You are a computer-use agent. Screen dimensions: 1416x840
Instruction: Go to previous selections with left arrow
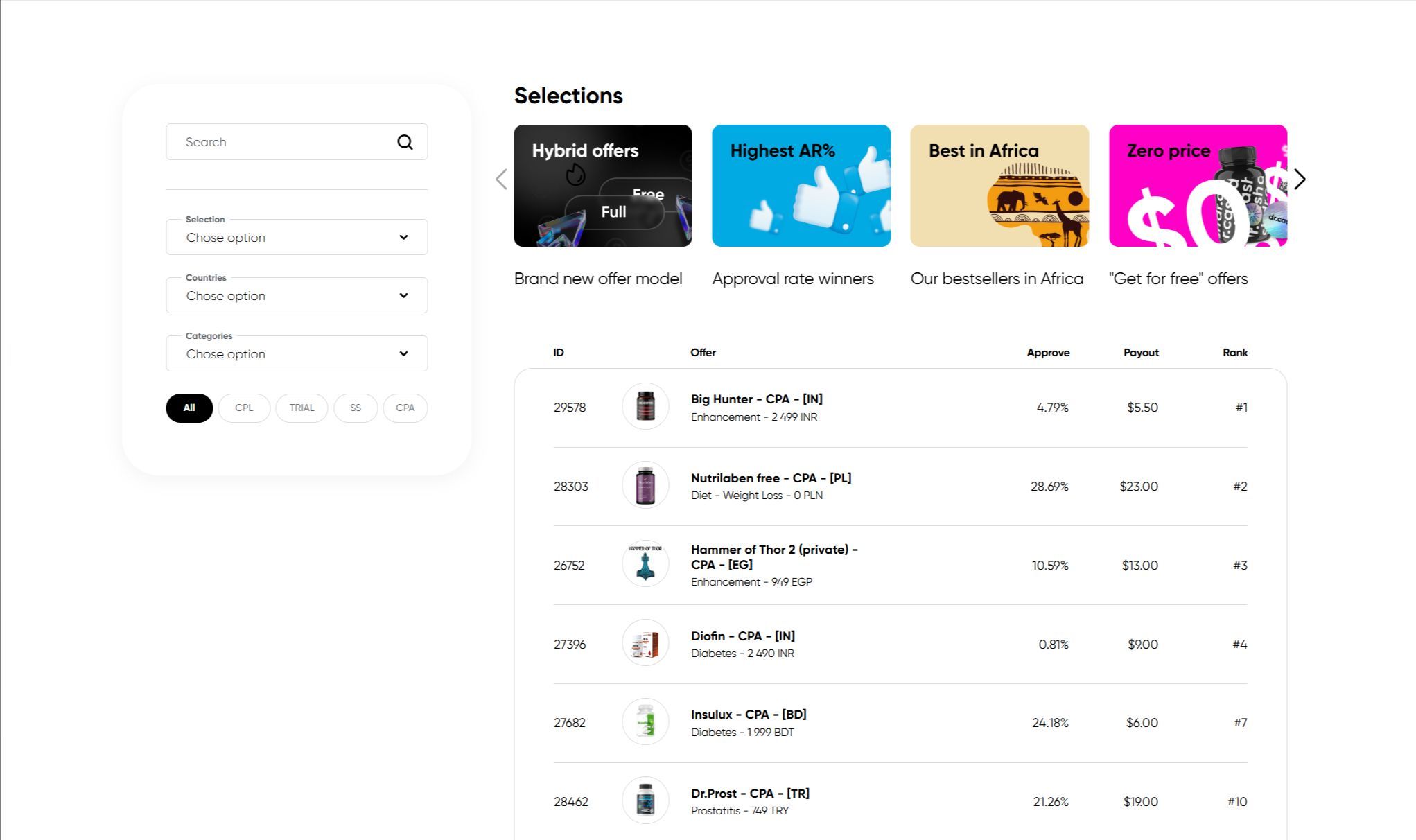tap(501, 180)
